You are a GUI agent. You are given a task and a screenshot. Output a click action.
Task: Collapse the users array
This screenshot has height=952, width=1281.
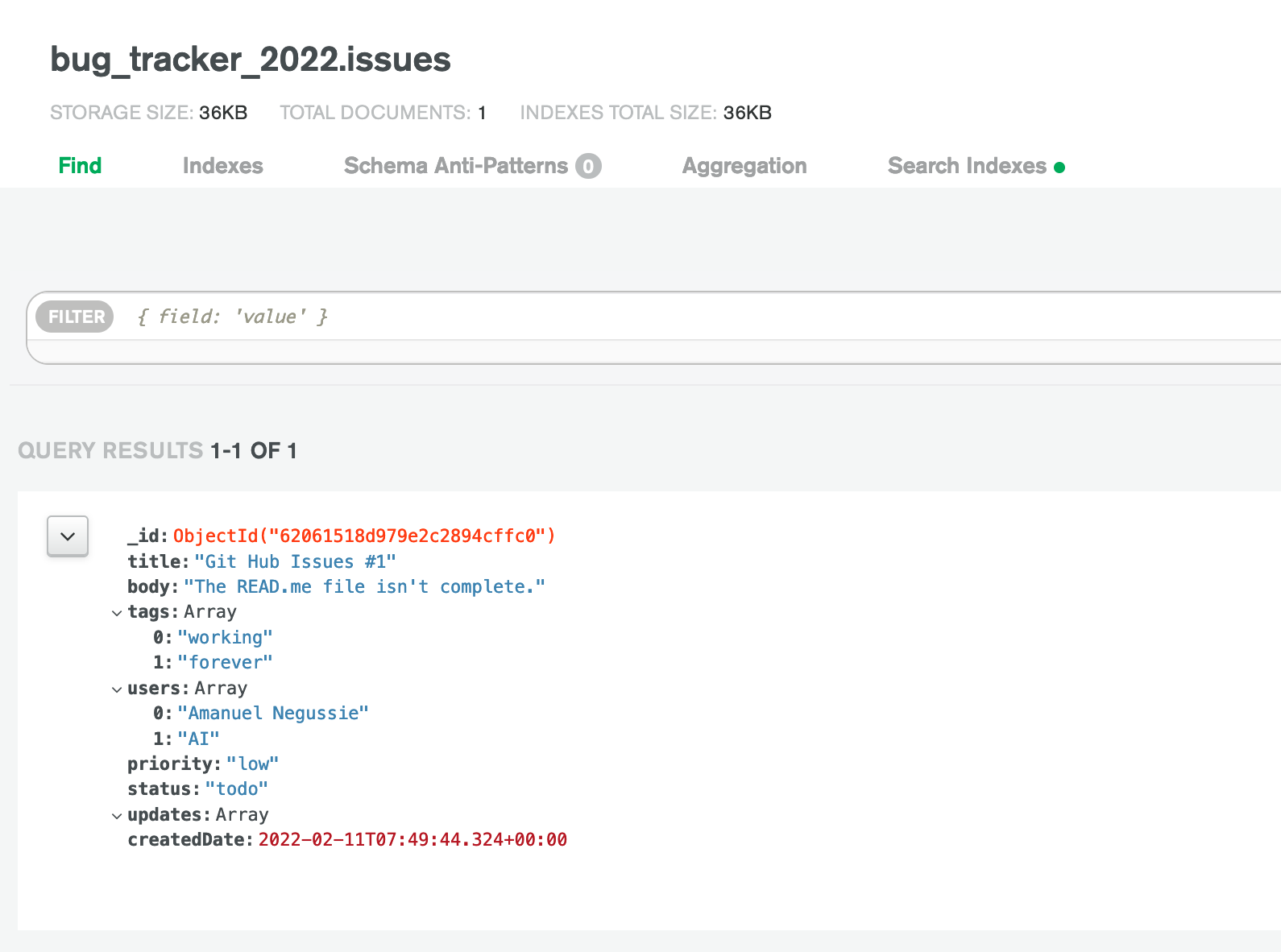coord(117,689)
